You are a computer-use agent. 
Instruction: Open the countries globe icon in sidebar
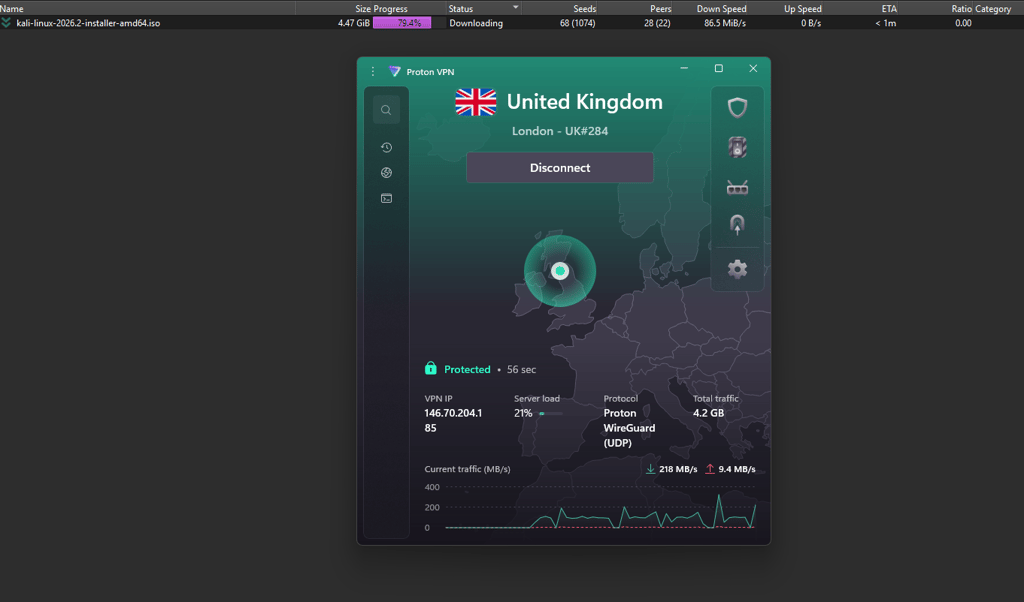tap(386, 172)
